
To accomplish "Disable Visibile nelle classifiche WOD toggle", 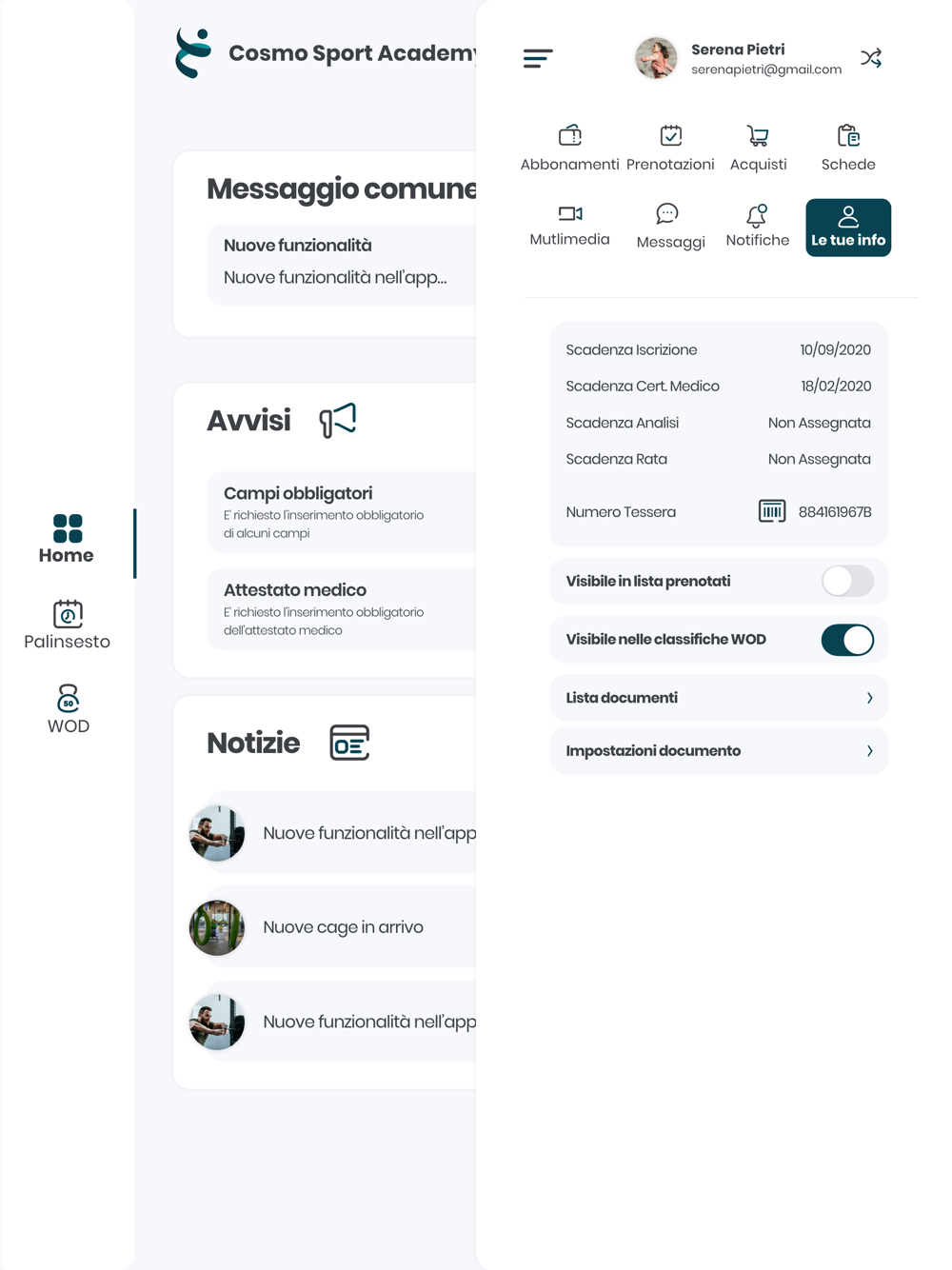I will click(847, 640).
